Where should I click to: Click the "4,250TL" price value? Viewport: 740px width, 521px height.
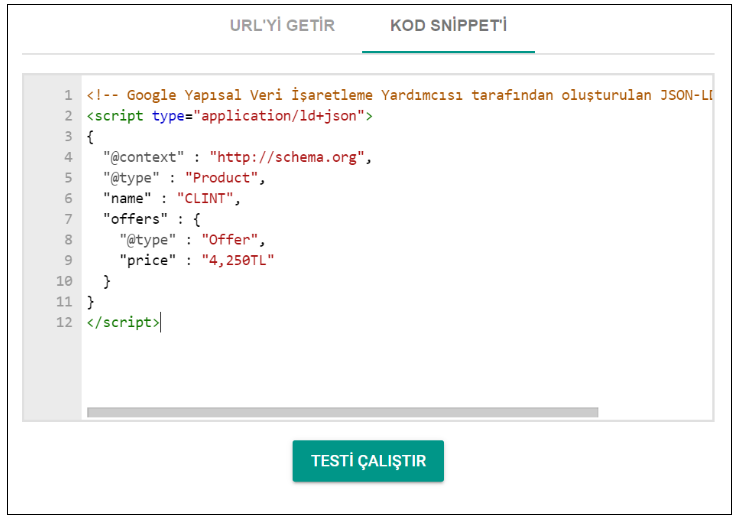click(x=238, y=260)
